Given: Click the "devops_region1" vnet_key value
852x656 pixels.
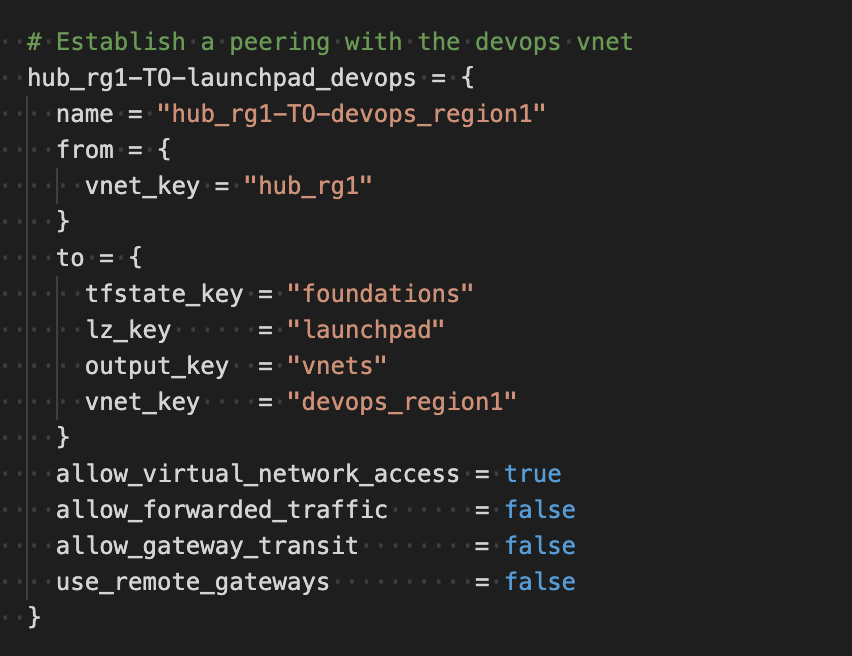Looking at the screenshot, I should (402, 402).
